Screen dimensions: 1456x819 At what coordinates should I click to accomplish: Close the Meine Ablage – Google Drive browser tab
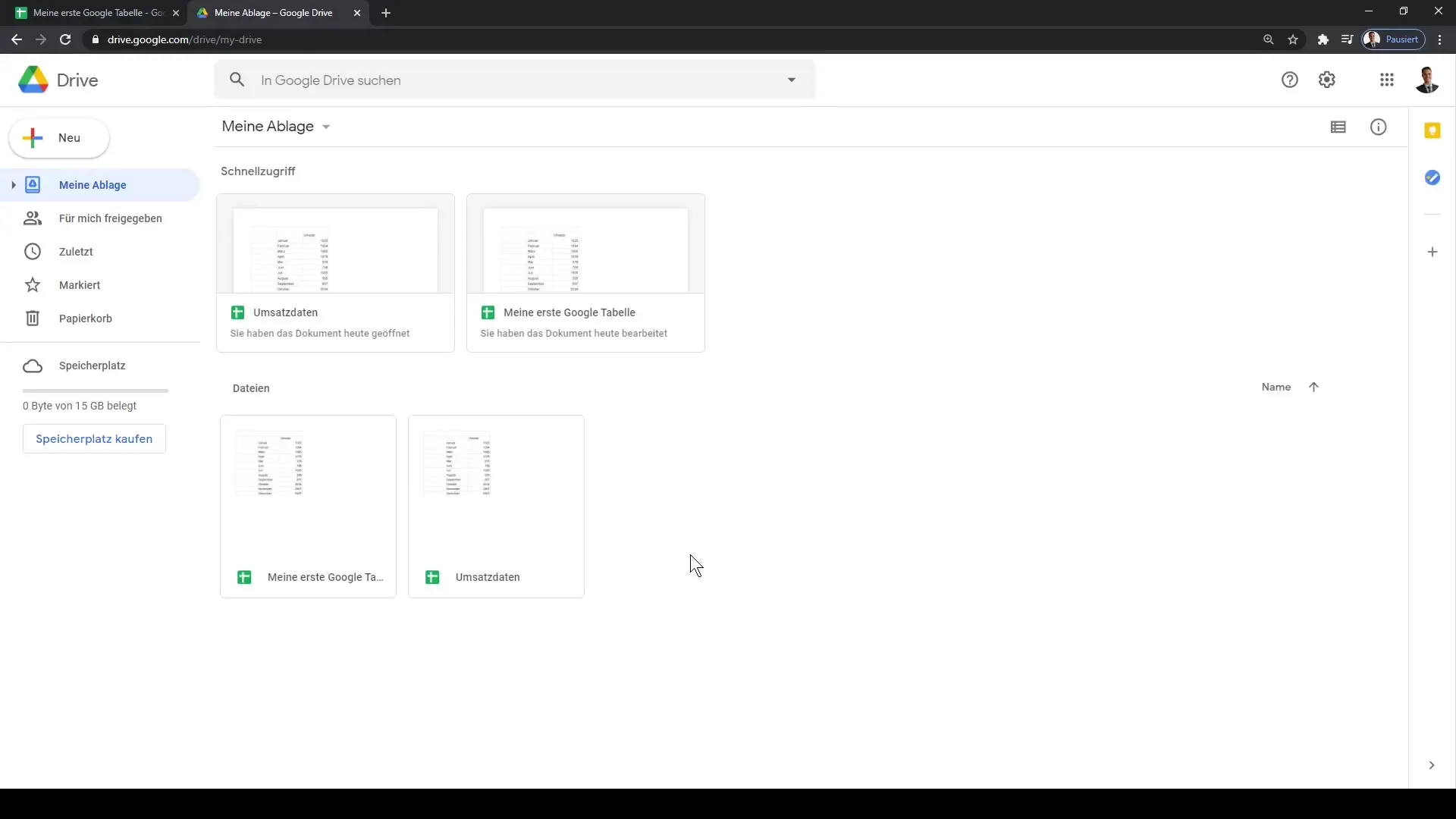pyautogui.click(x=357, y=13)
